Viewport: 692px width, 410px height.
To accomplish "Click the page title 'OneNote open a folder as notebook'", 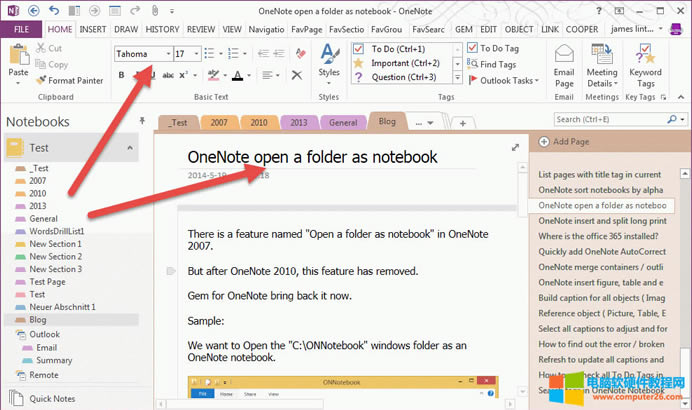I will (x=312, y=157).
